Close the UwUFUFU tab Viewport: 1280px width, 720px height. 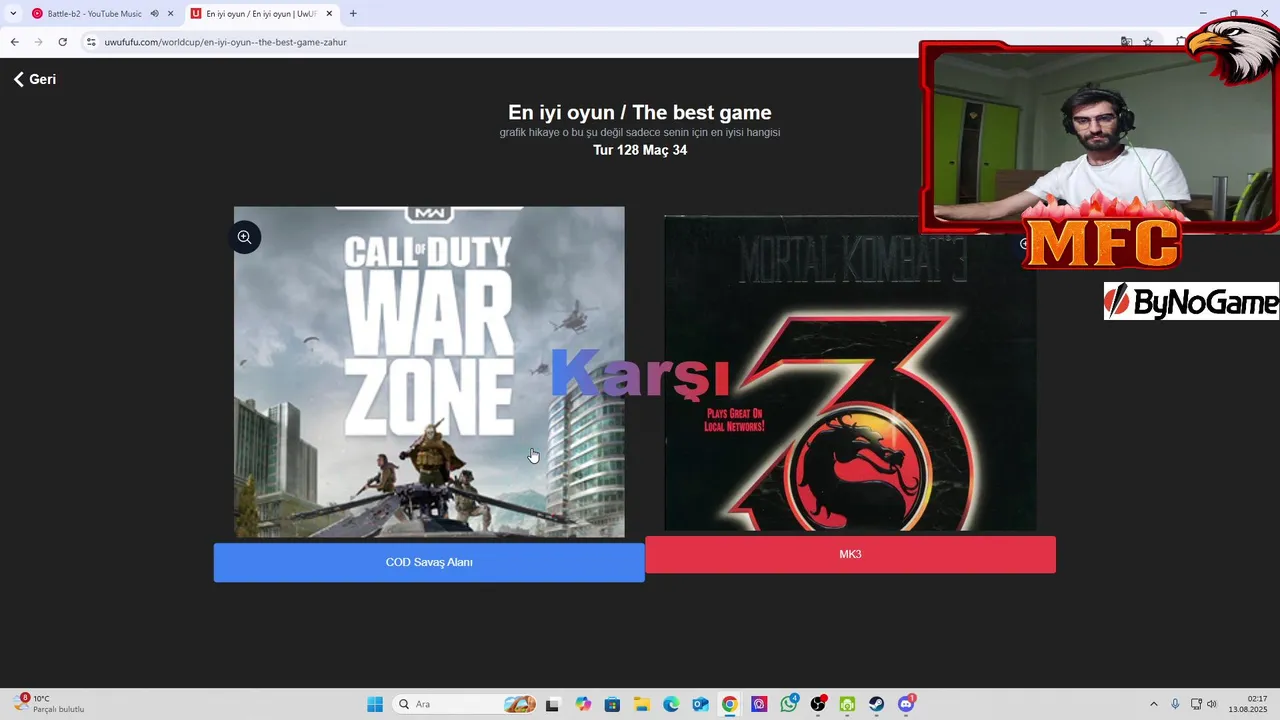pos(329,14)
